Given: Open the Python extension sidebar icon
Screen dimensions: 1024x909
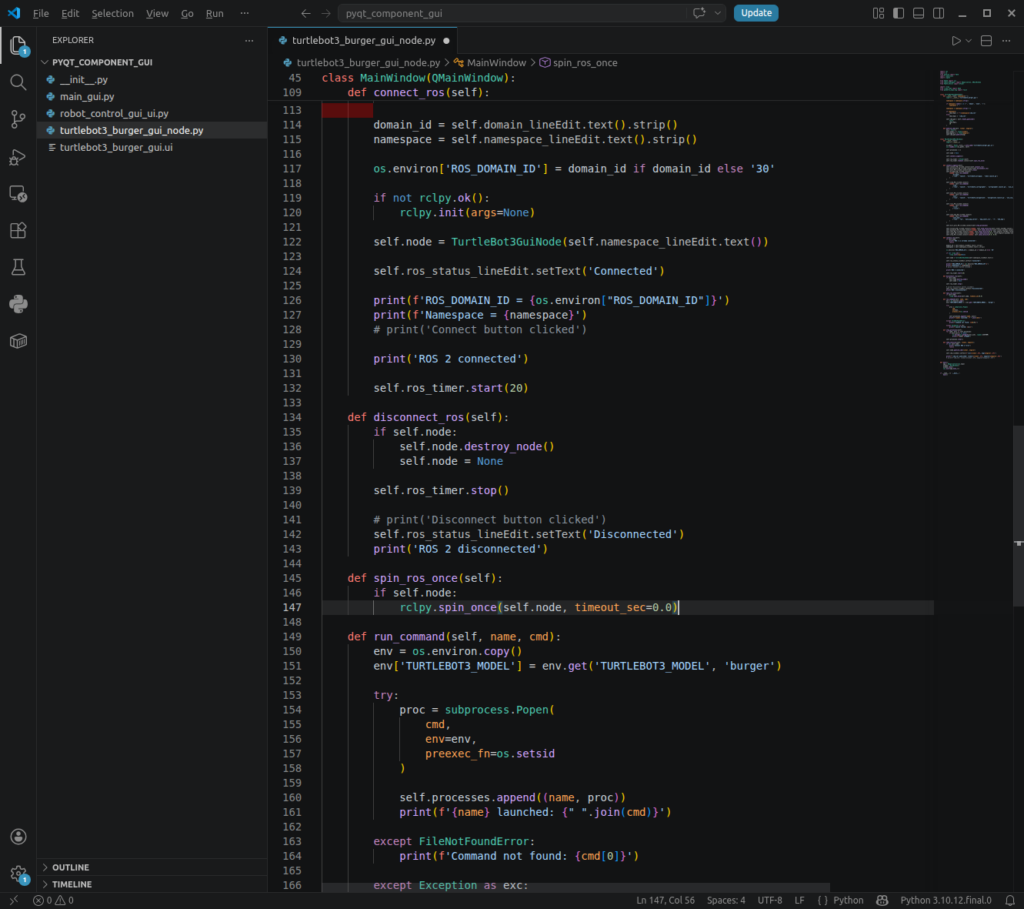Looking at the screenshot, I should [x=18, y=304].
